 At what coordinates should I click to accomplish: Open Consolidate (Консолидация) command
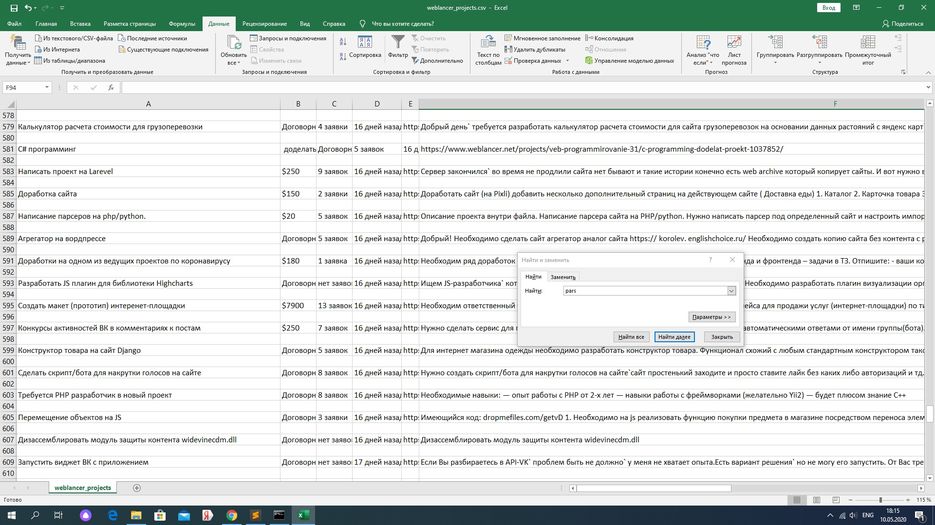pos(609,38)
